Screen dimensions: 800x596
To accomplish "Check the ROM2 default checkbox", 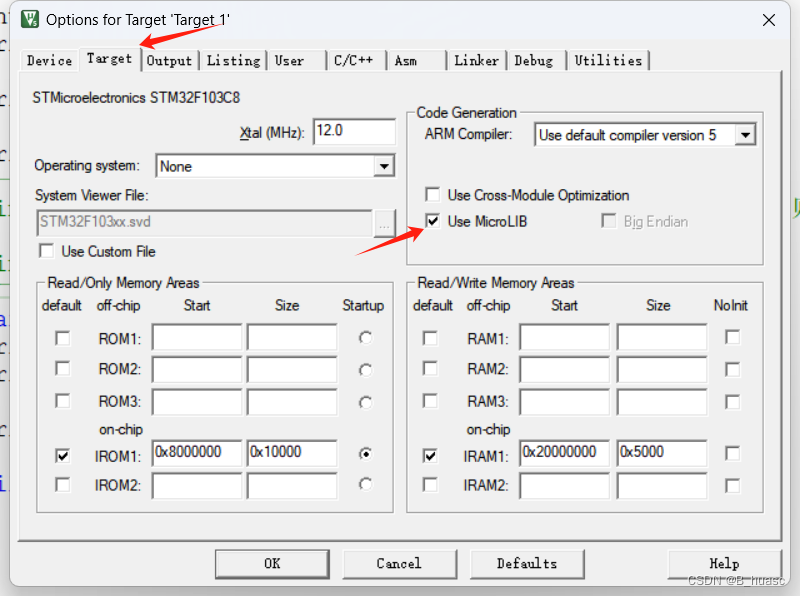I will (63, 369).
